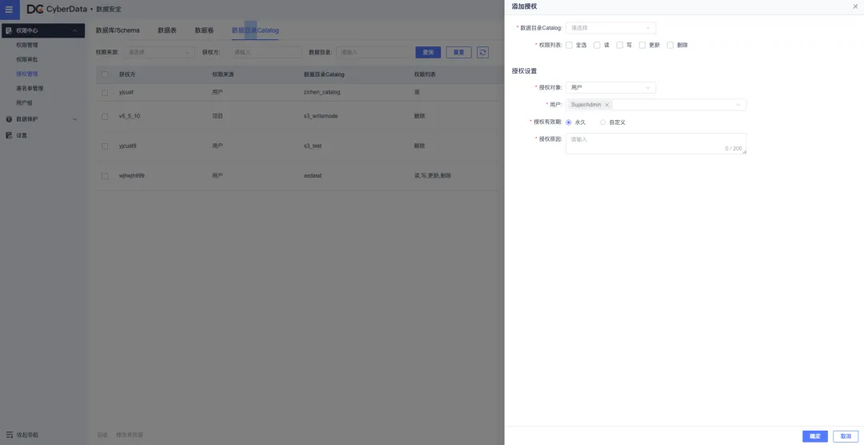This screenshot has width=864, height=445.
Task: Click the 数据目录 filter input field
Action: pos(372,52)
